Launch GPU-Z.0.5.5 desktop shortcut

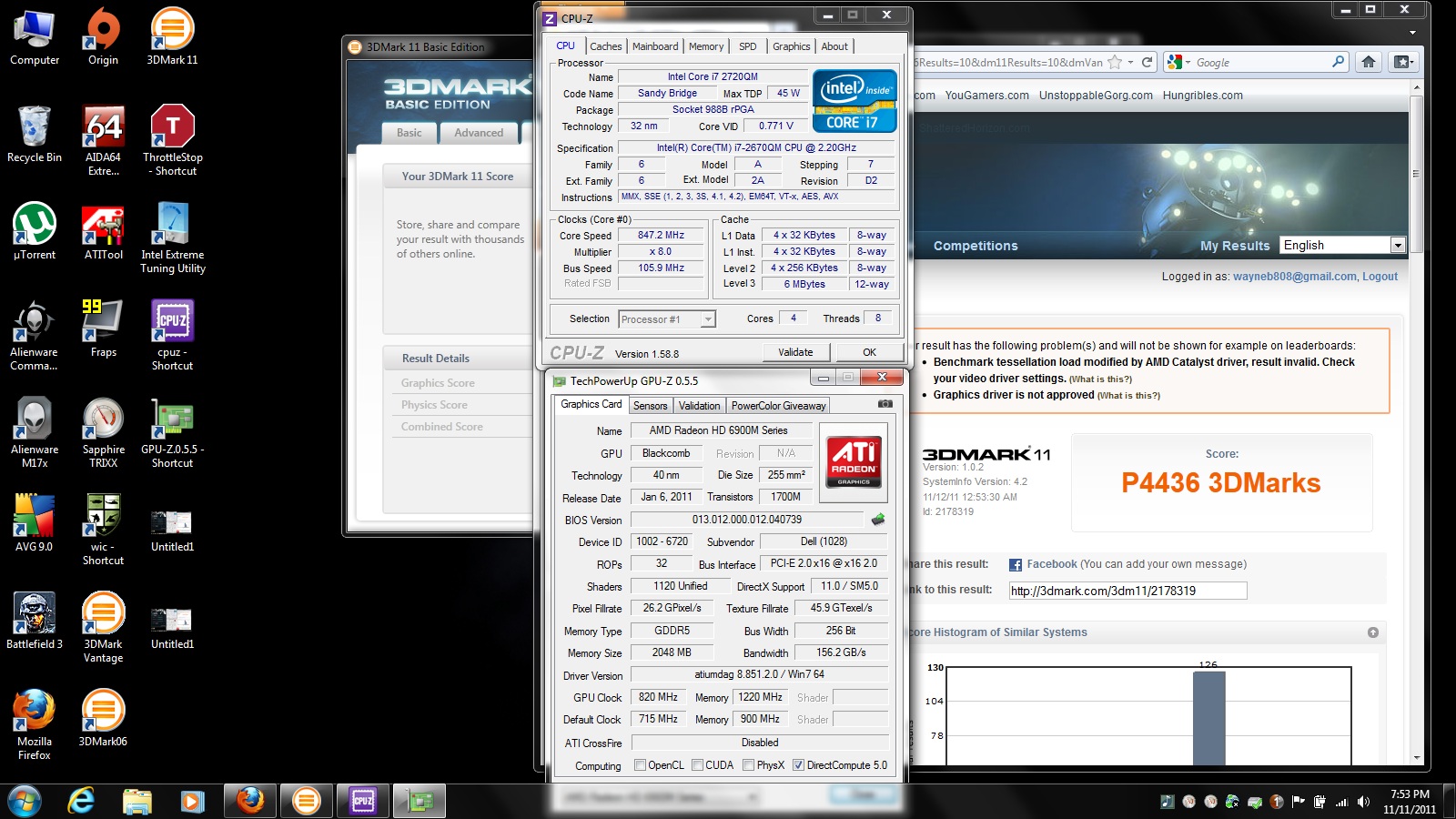pos(172,432)
